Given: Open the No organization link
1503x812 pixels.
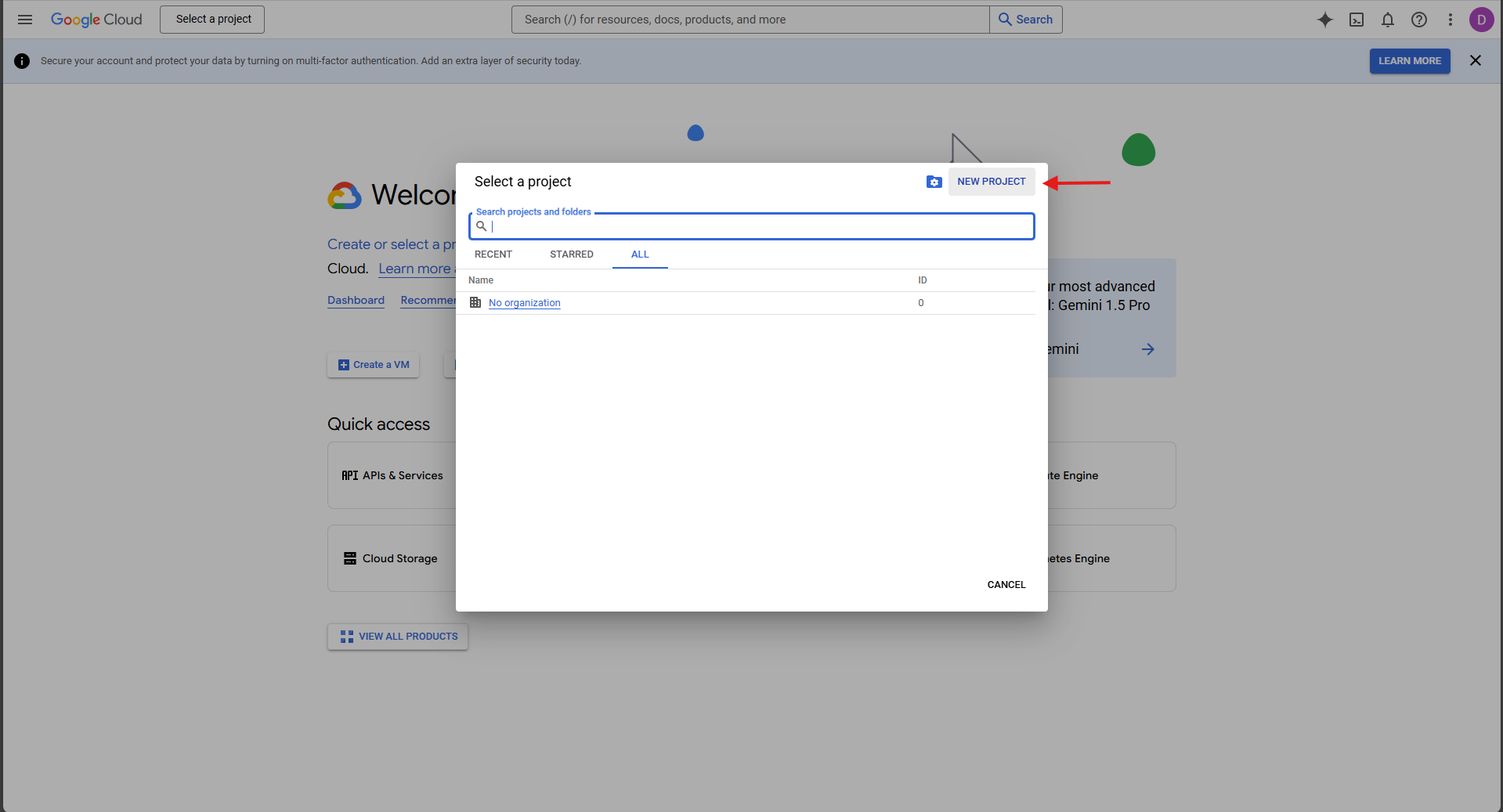Looking at the screenshot, I should coord(525,303).
